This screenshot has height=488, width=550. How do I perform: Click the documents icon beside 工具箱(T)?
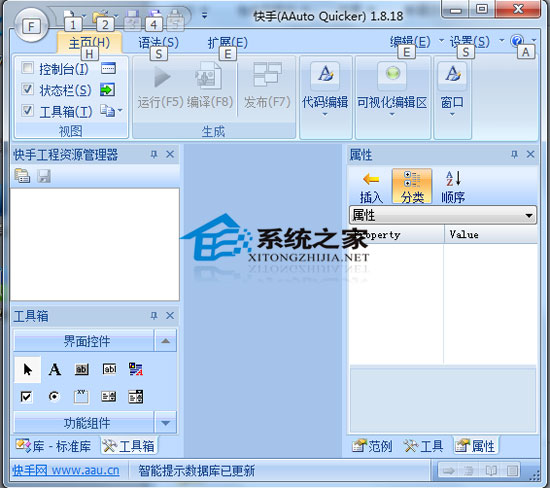pyautogui.click(x=107, y=111)
